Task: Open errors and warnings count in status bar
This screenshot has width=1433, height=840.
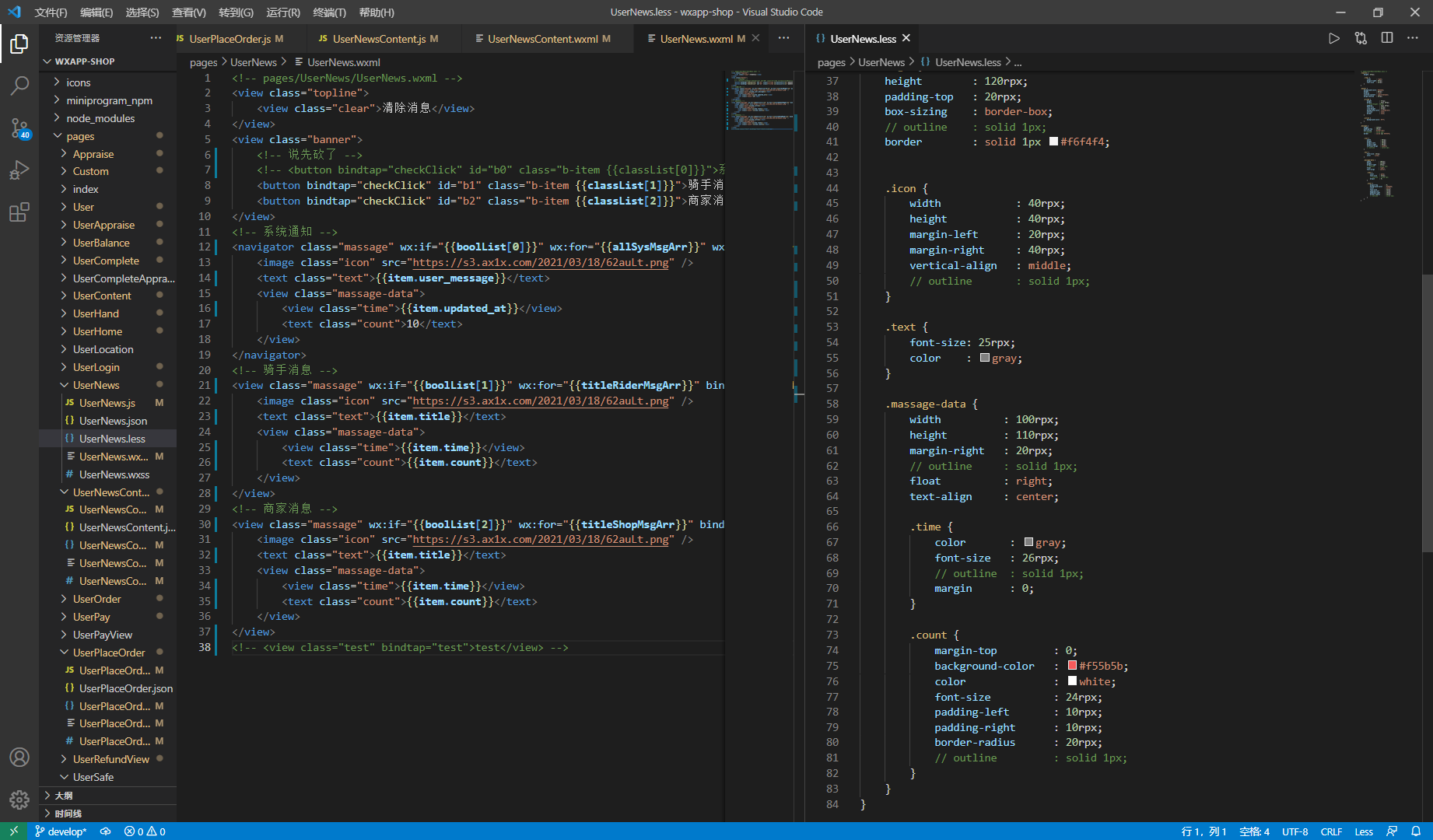Action: pos(145,831)
